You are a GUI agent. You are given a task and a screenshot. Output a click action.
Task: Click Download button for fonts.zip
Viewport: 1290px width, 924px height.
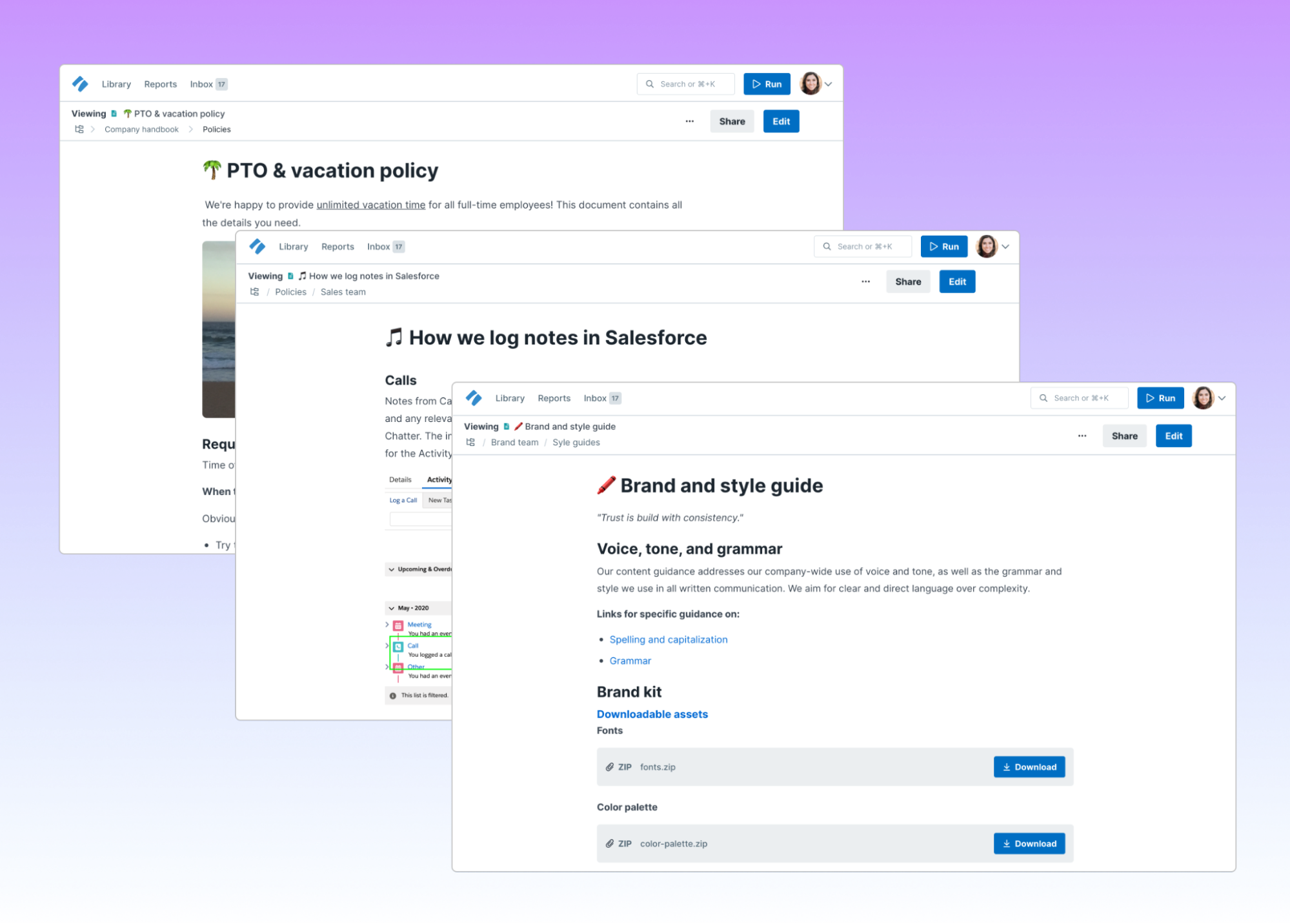click(1029, 767)
